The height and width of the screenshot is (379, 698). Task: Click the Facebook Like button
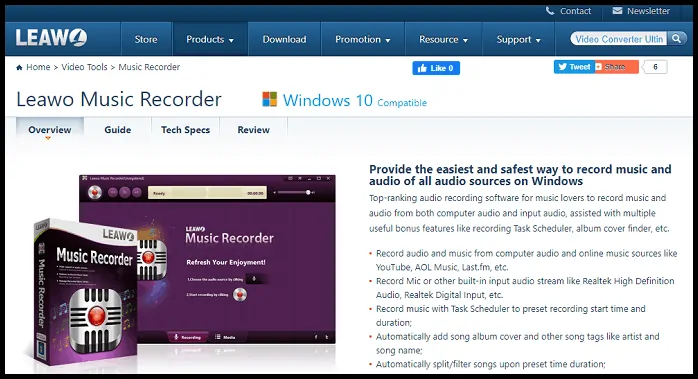436,68
